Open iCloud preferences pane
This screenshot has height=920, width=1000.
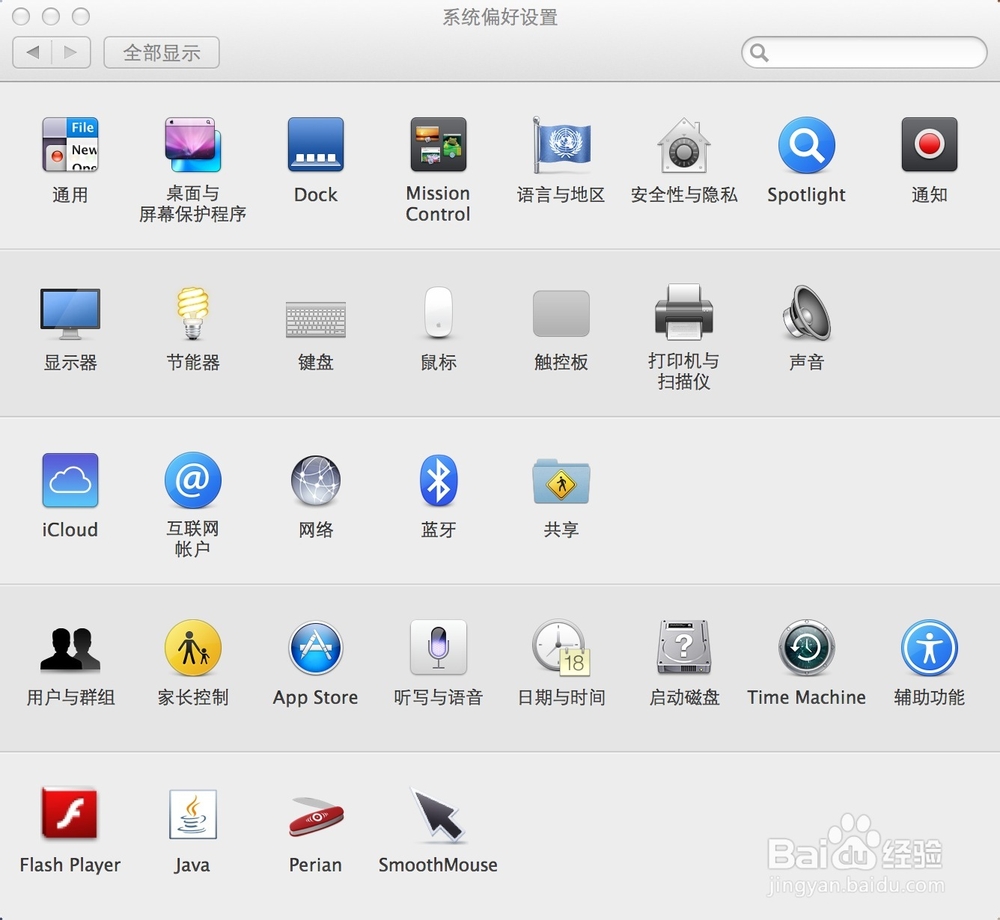click(70, 480)
